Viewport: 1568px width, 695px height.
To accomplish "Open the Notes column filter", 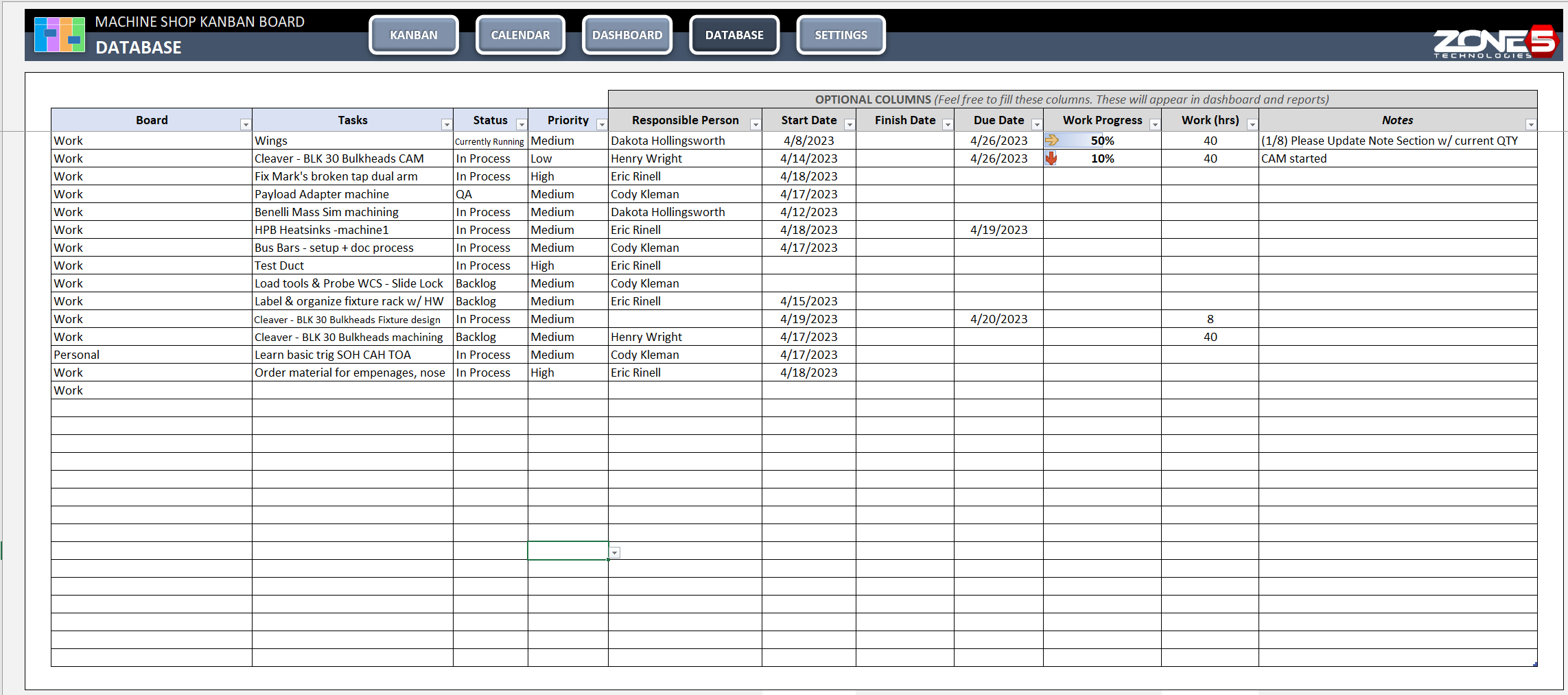I will [x=1531, y=124].
